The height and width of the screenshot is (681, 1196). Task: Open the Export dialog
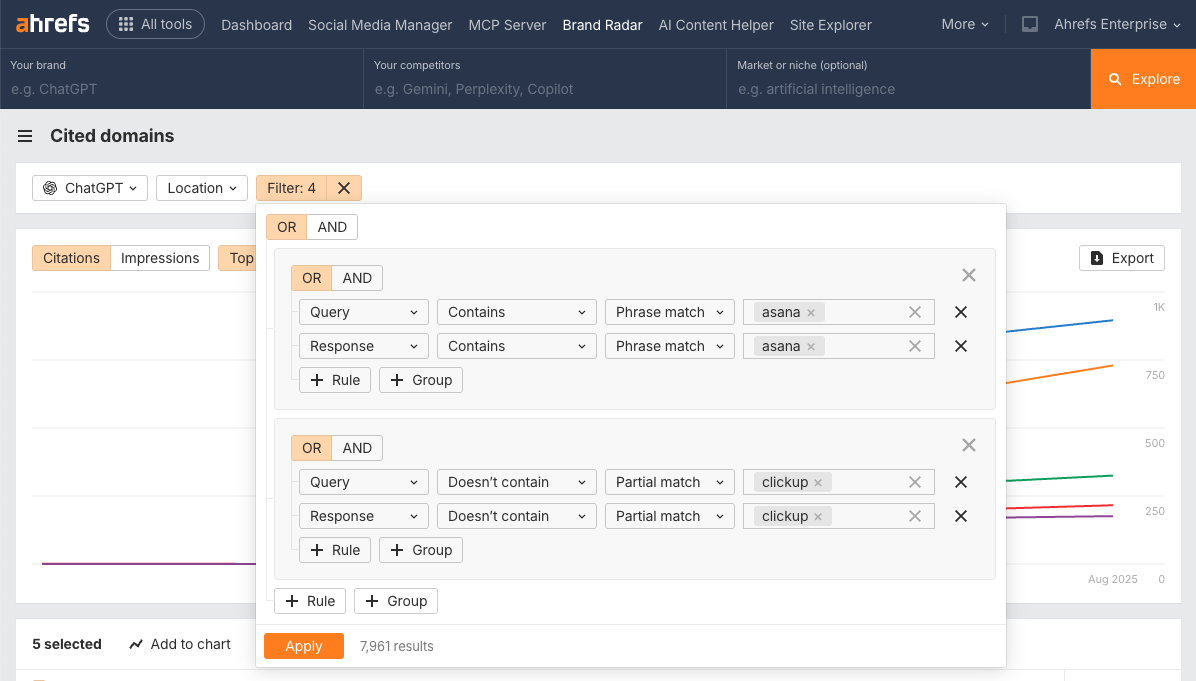click(1121, 257)
